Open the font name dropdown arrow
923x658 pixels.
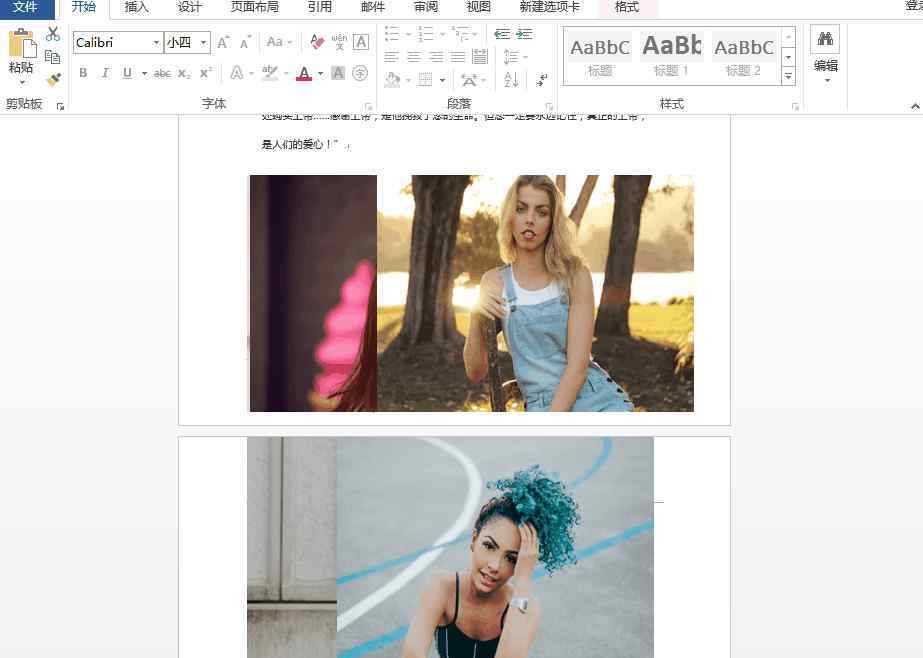[156, 42]
